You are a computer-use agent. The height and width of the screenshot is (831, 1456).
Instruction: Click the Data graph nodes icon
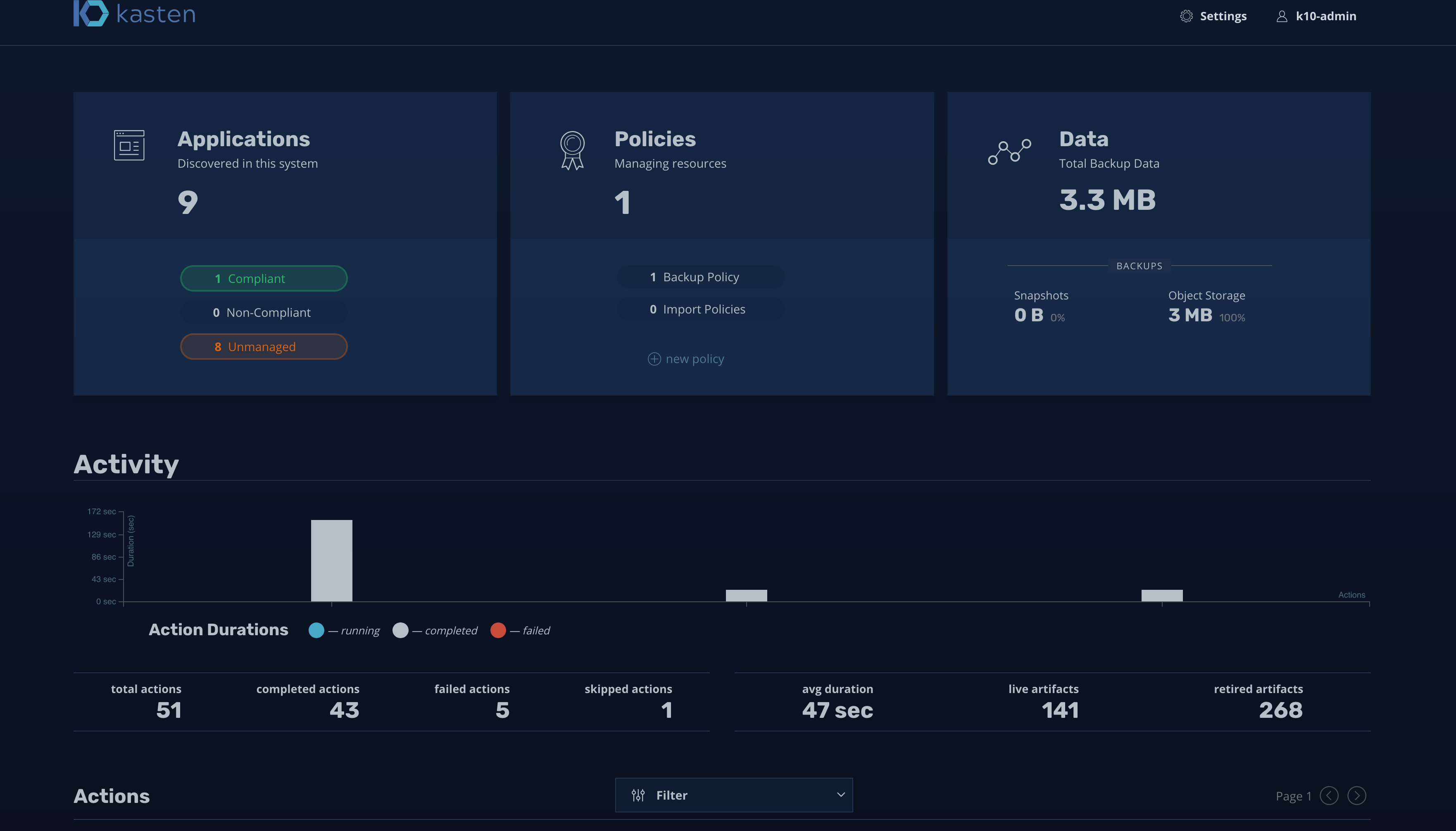pos(1009,151)
